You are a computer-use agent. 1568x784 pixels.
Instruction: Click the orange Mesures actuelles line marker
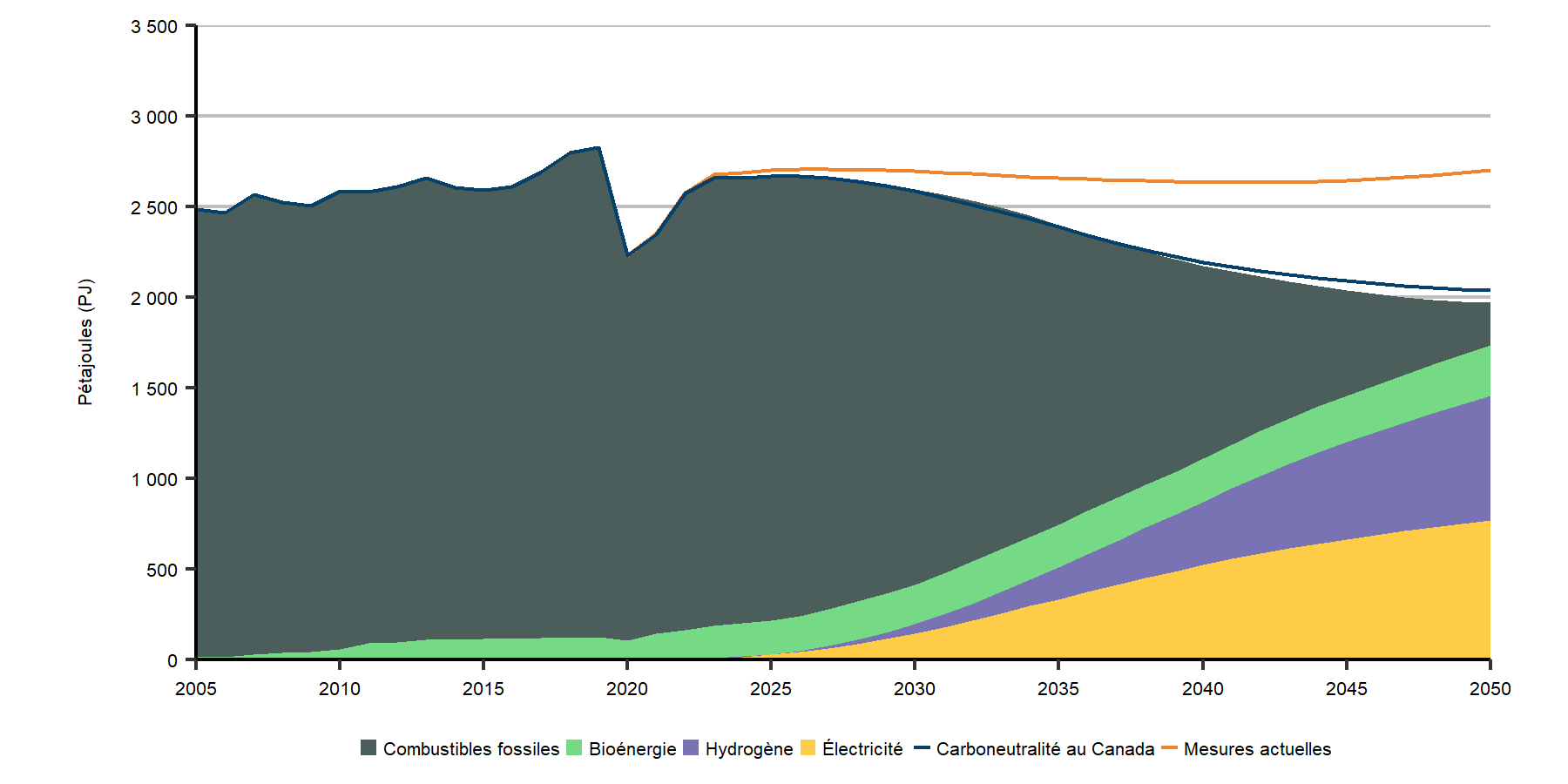pos(1169,748)
